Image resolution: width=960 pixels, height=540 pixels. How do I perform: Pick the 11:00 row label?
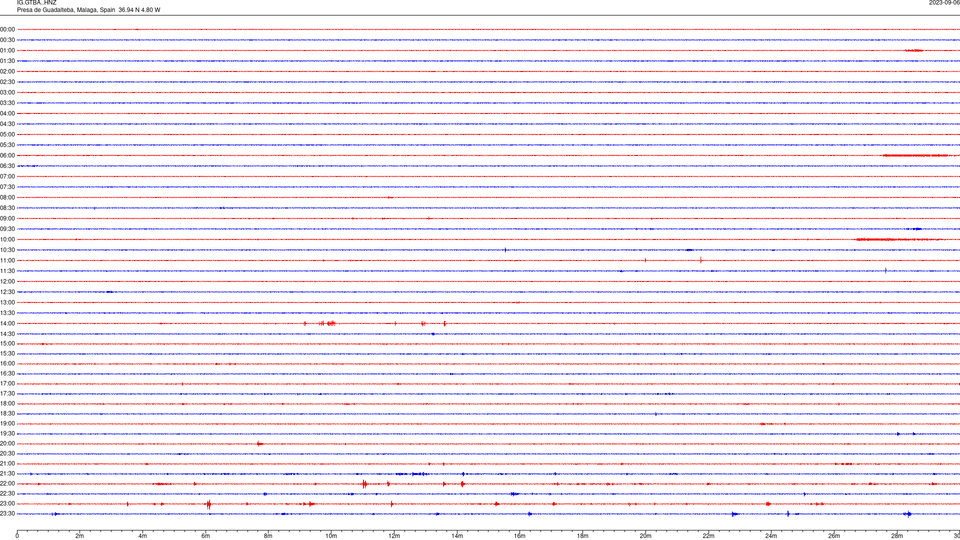pyautogui.click(x=7, y=261)
